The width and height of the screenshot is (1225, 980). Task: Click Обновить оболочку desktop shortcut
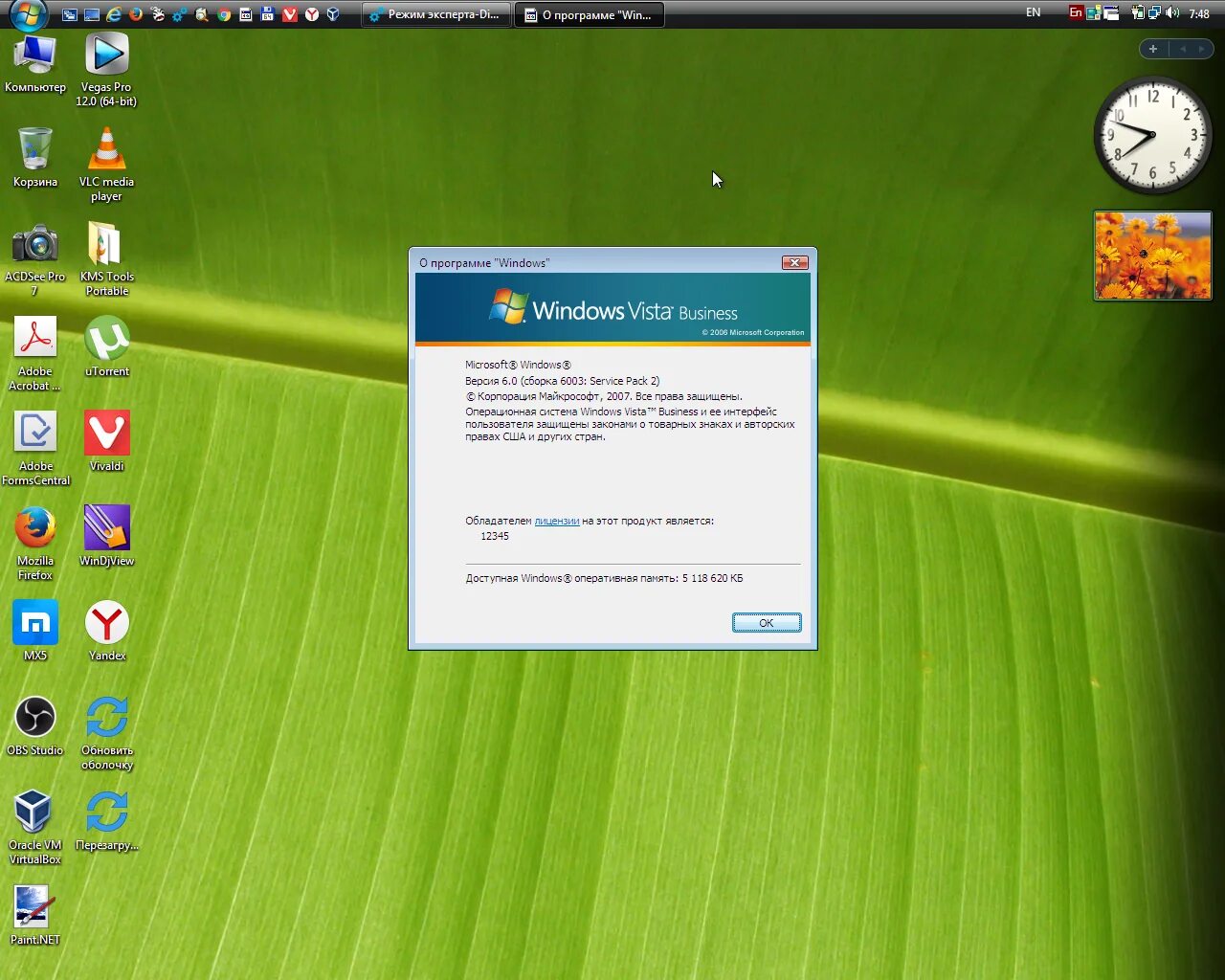(x=106, y=733)
